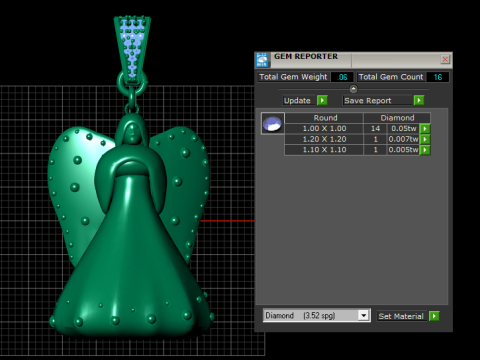Click the Set Material label
This screenshot has height=360, width=480.
[401, 316]
